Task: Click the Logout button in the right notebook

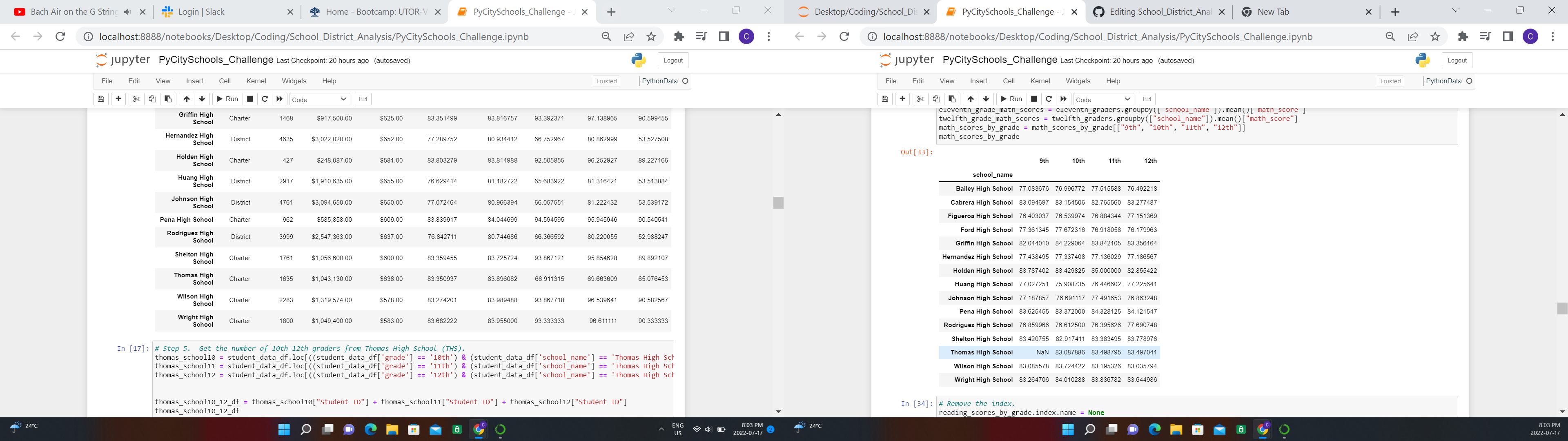Action: (x=1457, y=60)
